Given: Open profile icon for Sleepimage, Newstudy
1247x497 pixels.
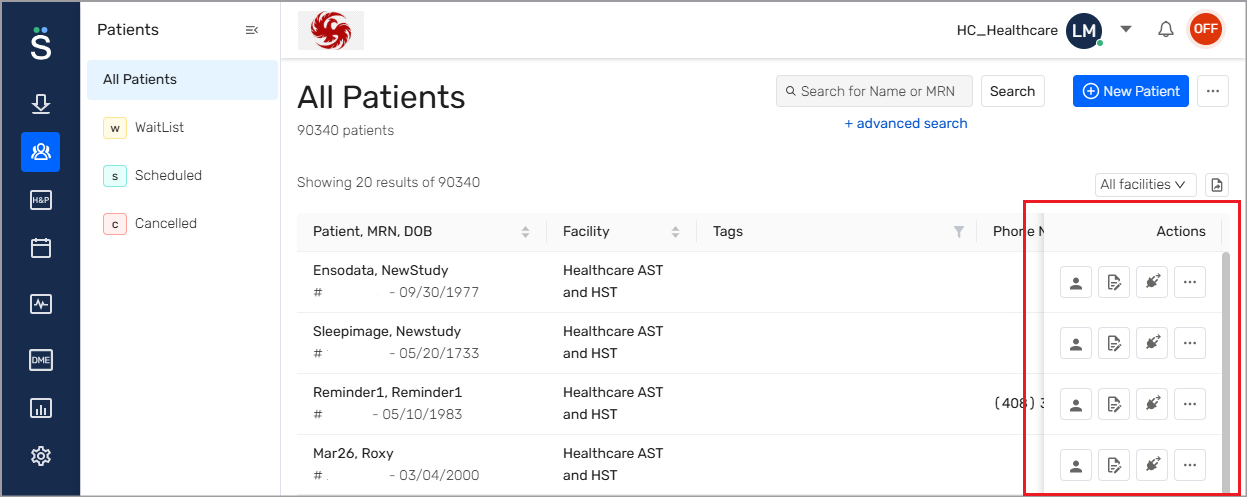Looking at the screenshot, I should coord(1076,343).
